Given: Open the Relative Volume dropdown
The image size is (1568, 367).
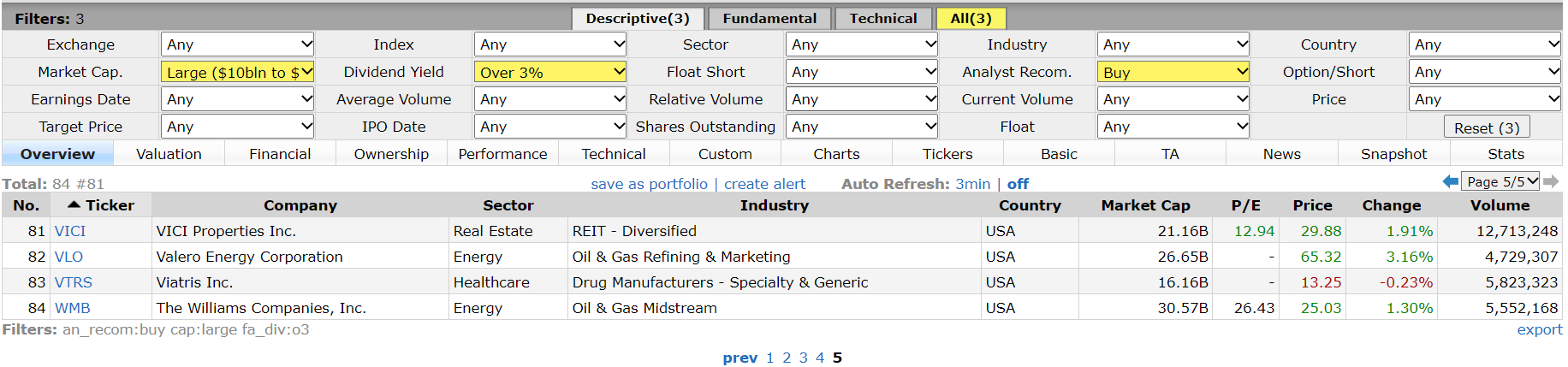Looking at the screenshot, I should tap(862, 99).
